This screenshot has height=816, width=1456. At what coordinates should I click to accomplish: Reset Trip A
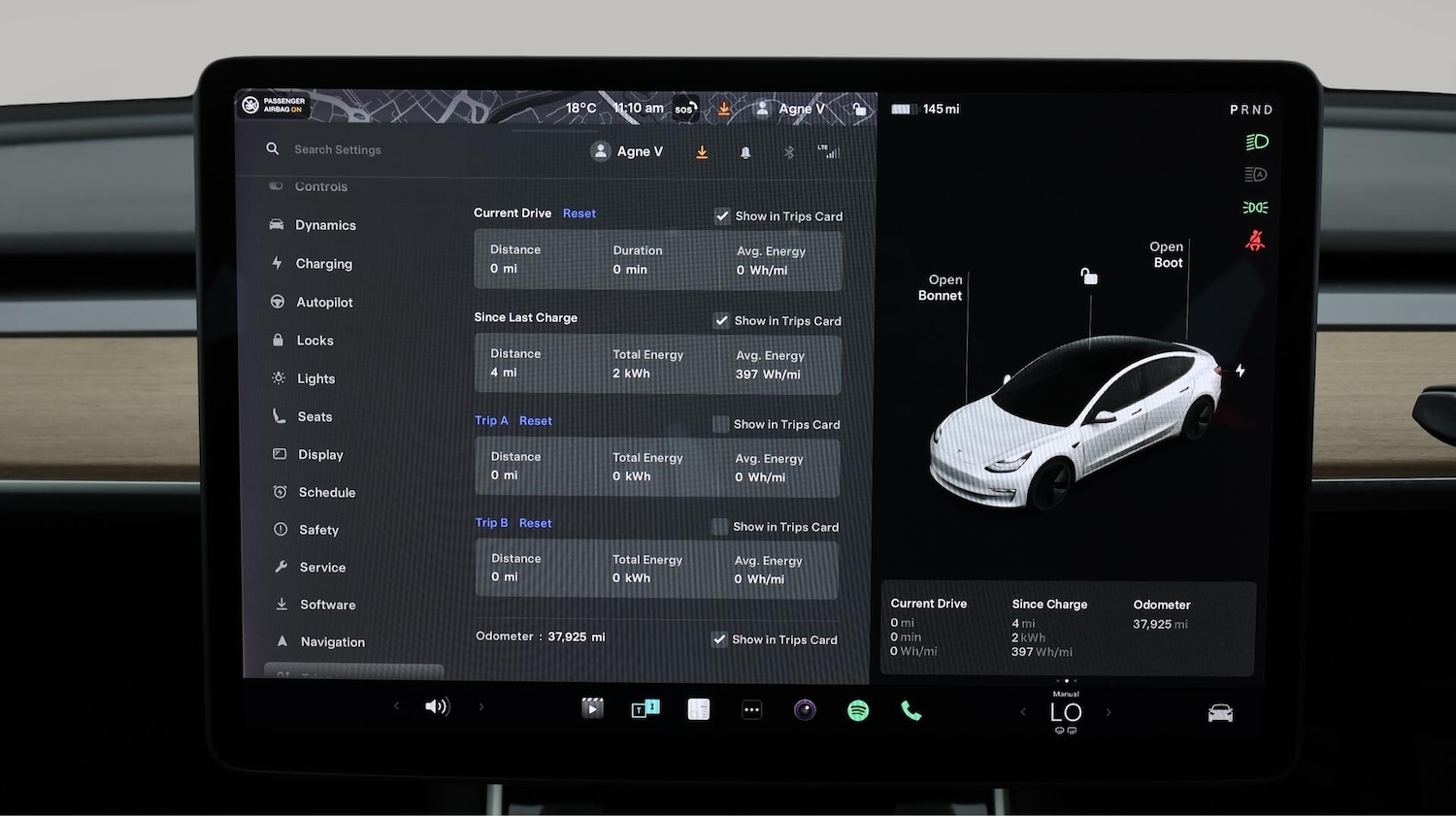pyautogui.click(x=536, y=421)
